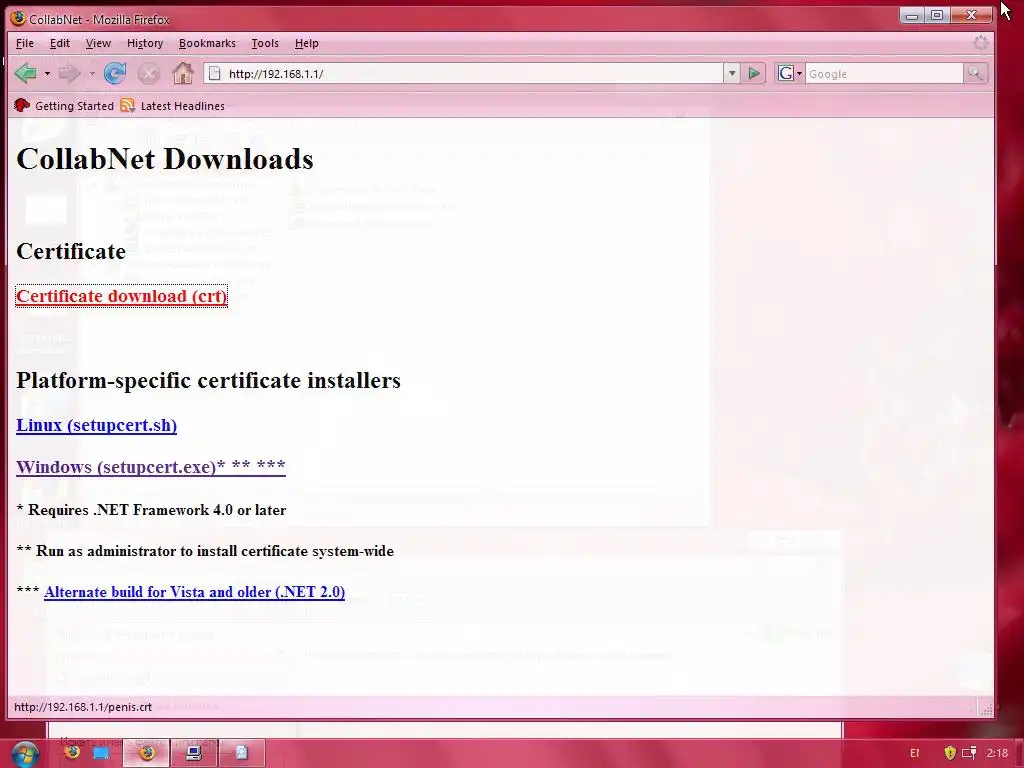The image size is (1024, 768).
Task: Click the Back arrow button
Action: 26,73
